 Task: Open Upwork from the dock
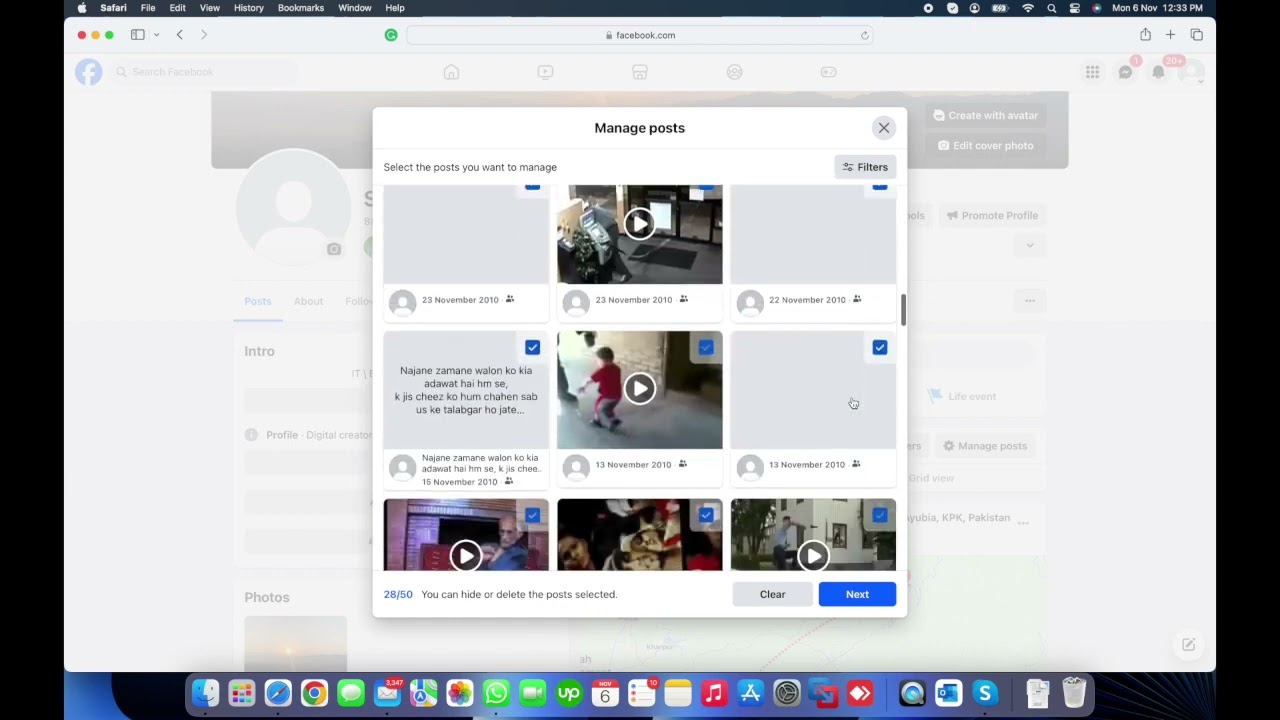pyautogui.click(x=569, y=693)
